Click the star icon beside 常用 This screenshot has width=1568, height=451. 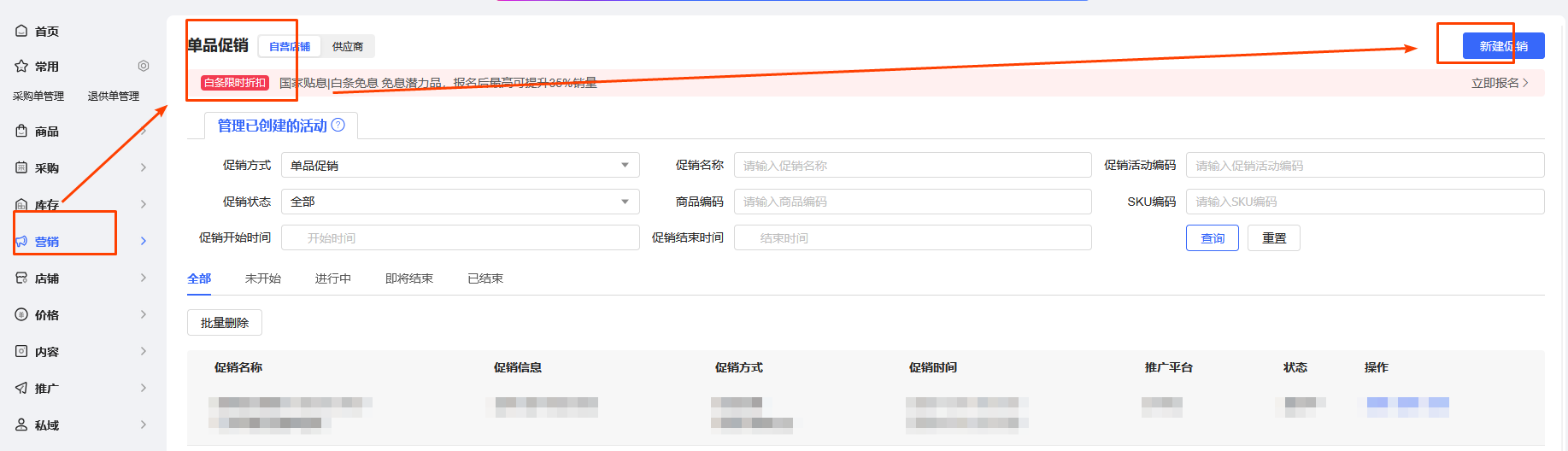[x=21, y=66]
